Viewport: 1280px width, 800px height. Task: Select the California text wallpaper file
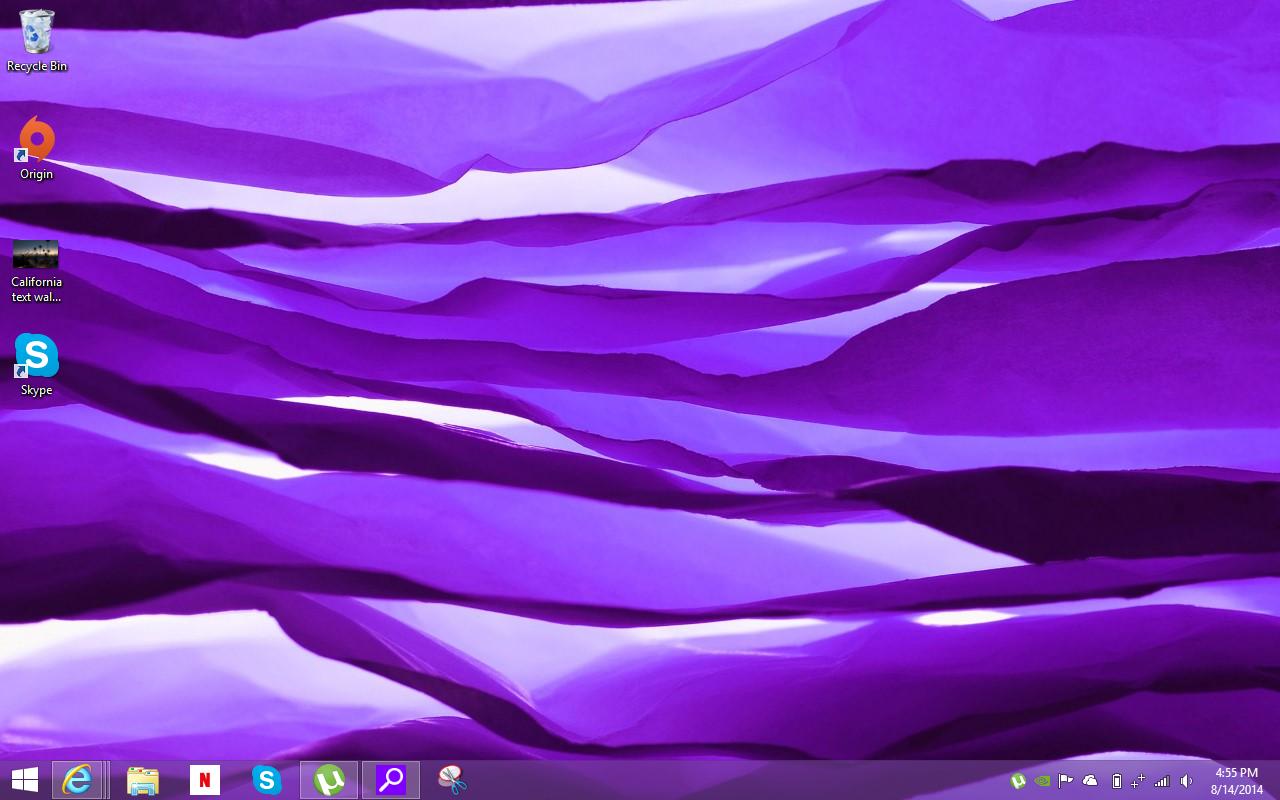click(36, 270)
